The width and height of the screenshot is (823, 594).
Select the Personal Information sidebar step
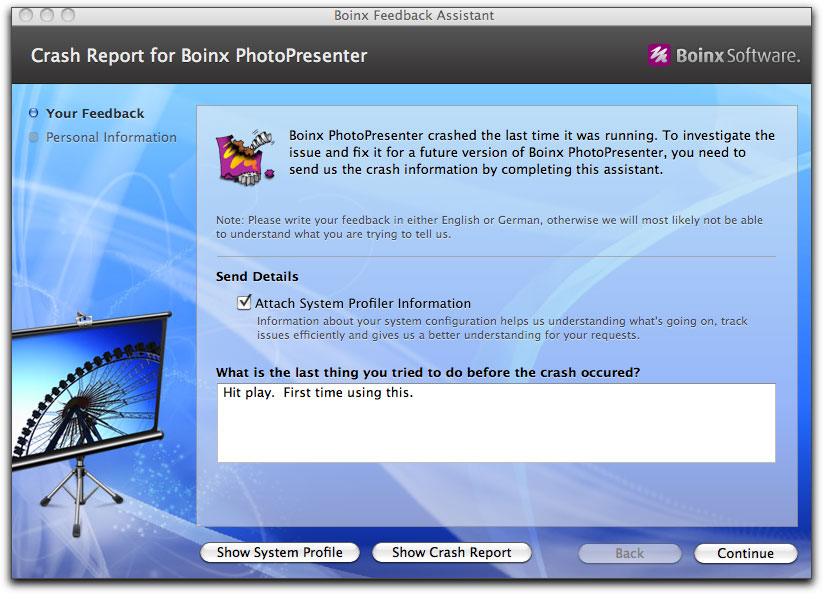click(x=111, y=138)
